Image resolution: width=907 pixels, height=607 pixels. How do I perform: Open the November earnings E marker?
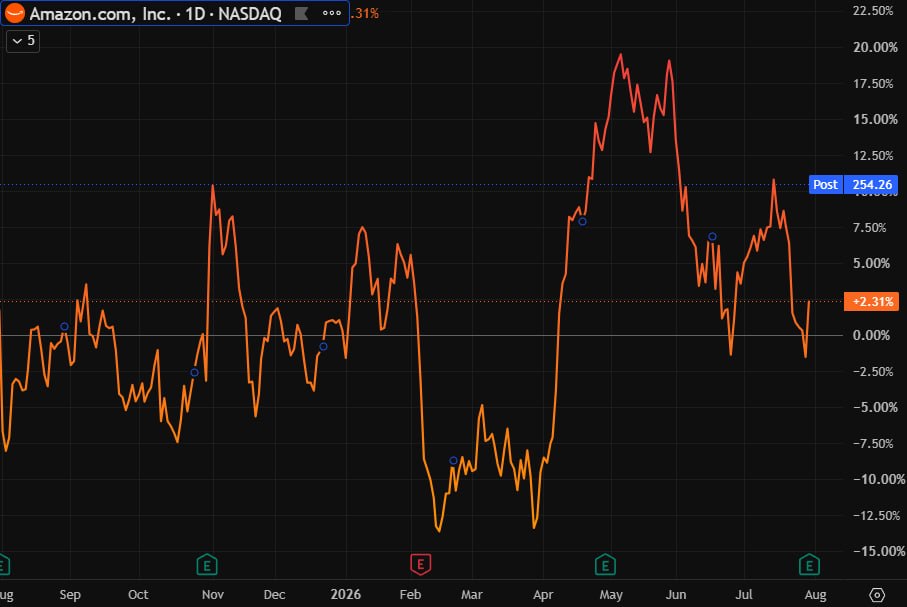point(207,565)
